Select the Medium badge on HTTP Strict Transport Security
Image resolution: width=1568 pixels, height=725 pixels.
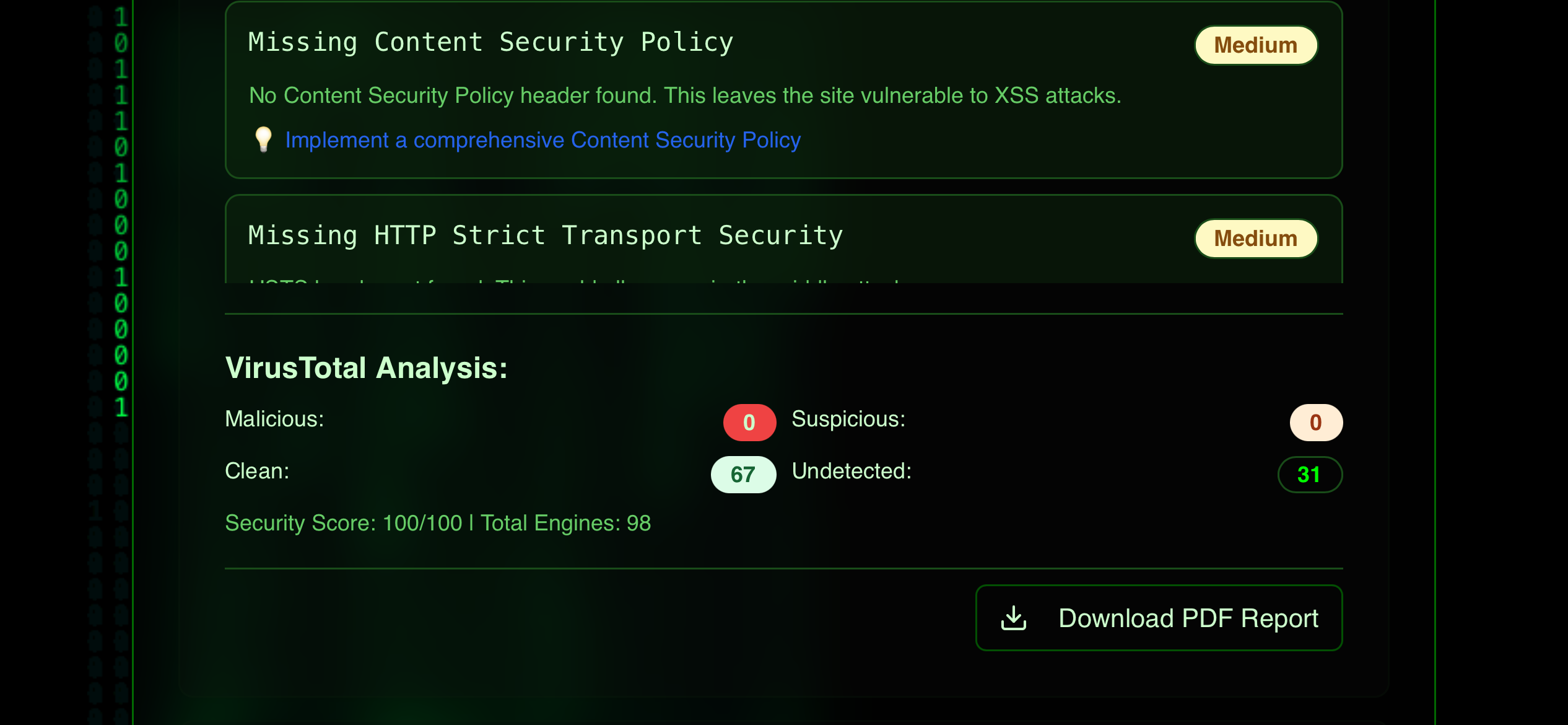(x=1256, y=238)
